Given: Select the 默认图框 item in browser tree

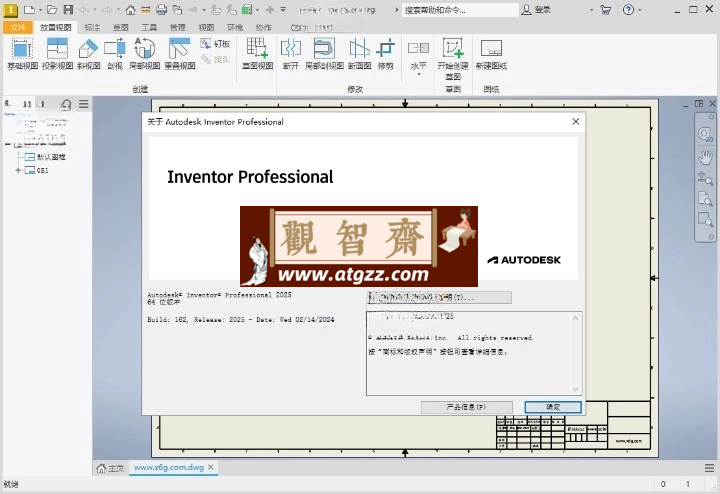Looking at the screenshot, I should point(45,157).
